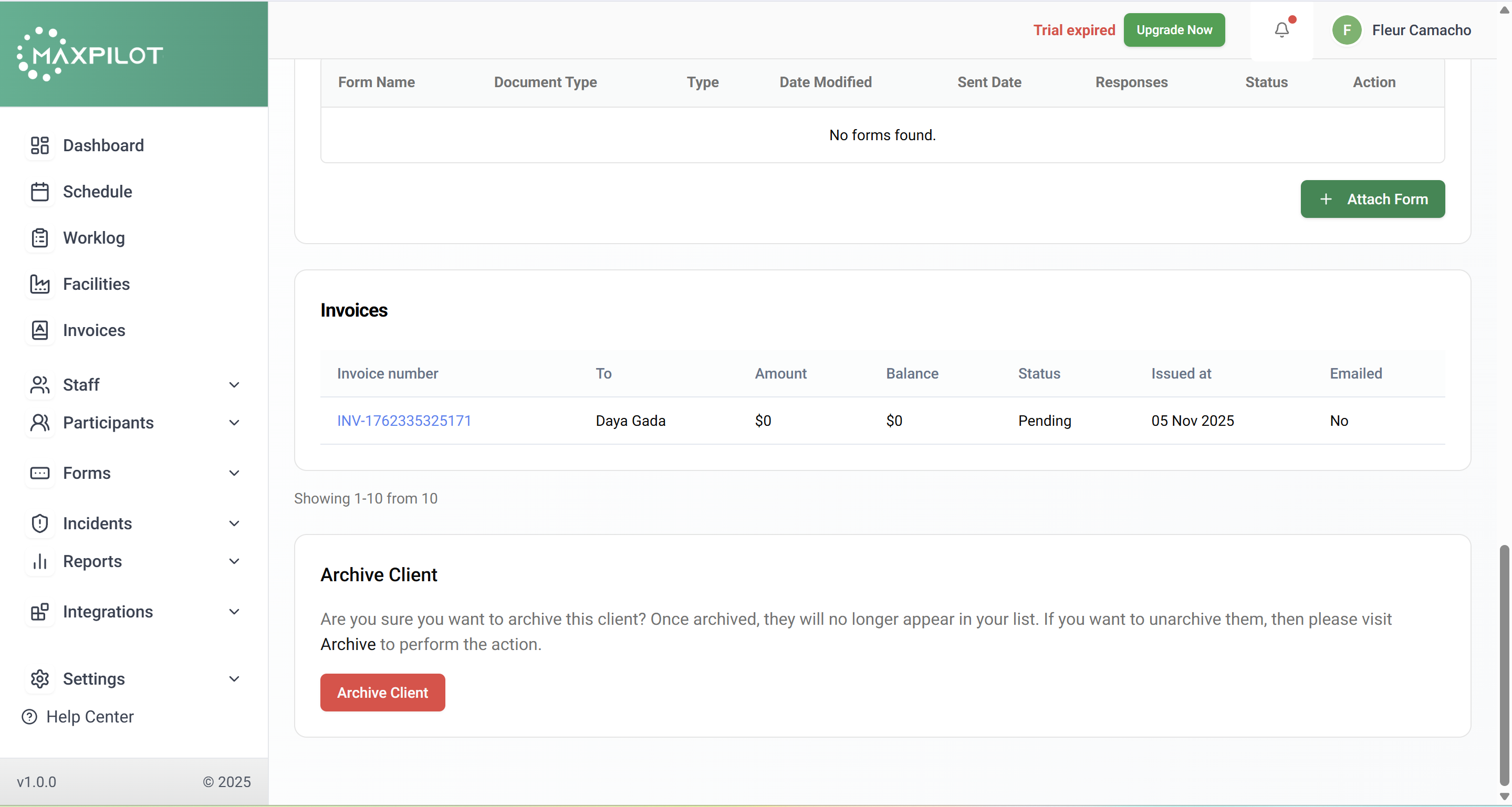Click the Incidents shield icon
Image resolution: width=1512 pixels, height=807 pixels.
click(39, 523)
